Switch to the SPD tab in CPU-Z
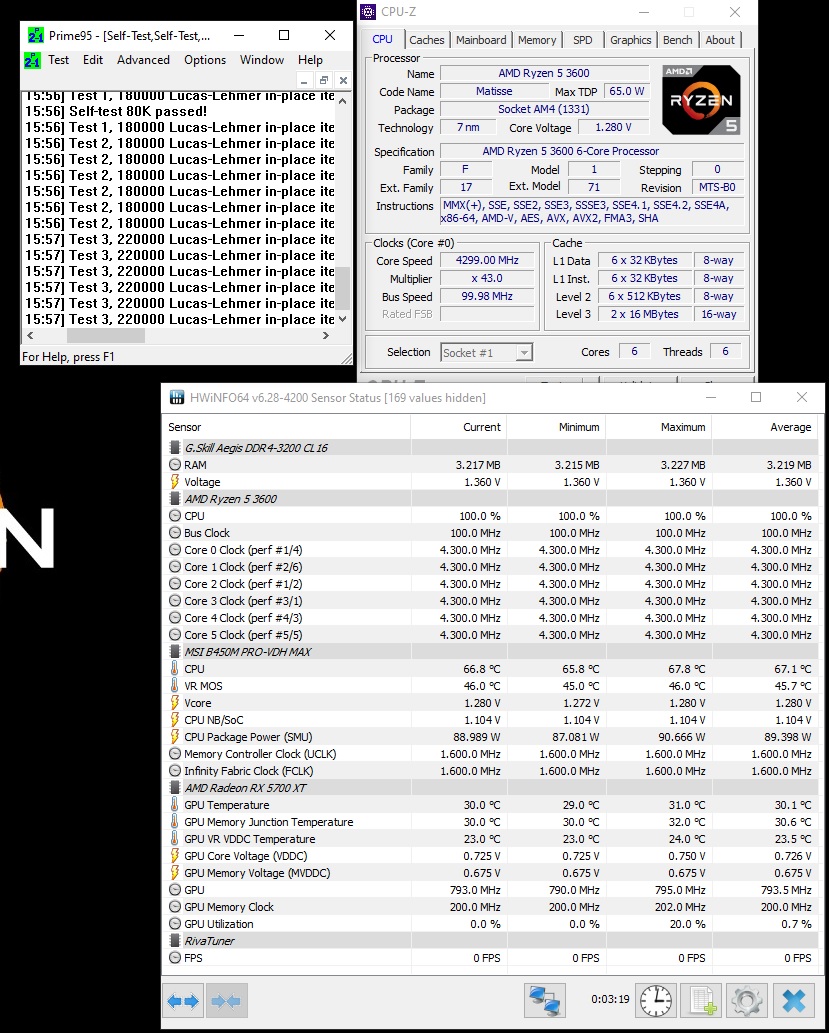 pyautogui.click(x=583, y=40)
